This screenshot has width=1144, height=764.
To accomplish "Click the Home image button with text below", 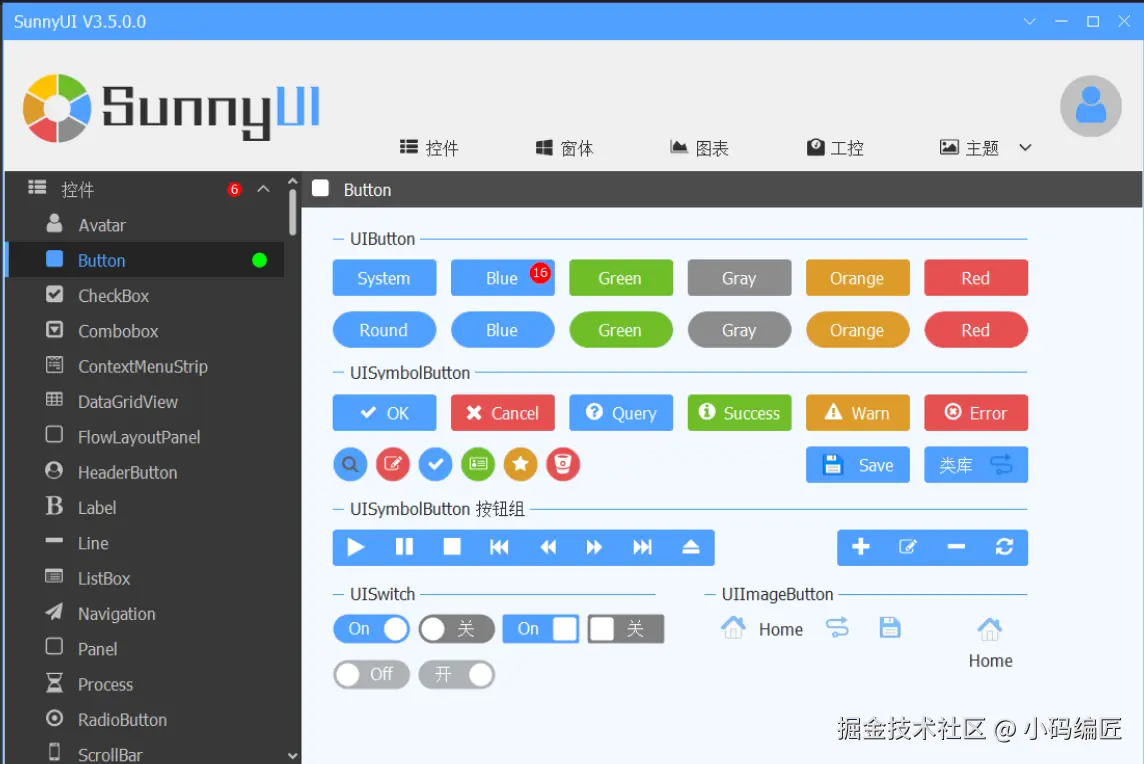I will coord(990,644).
